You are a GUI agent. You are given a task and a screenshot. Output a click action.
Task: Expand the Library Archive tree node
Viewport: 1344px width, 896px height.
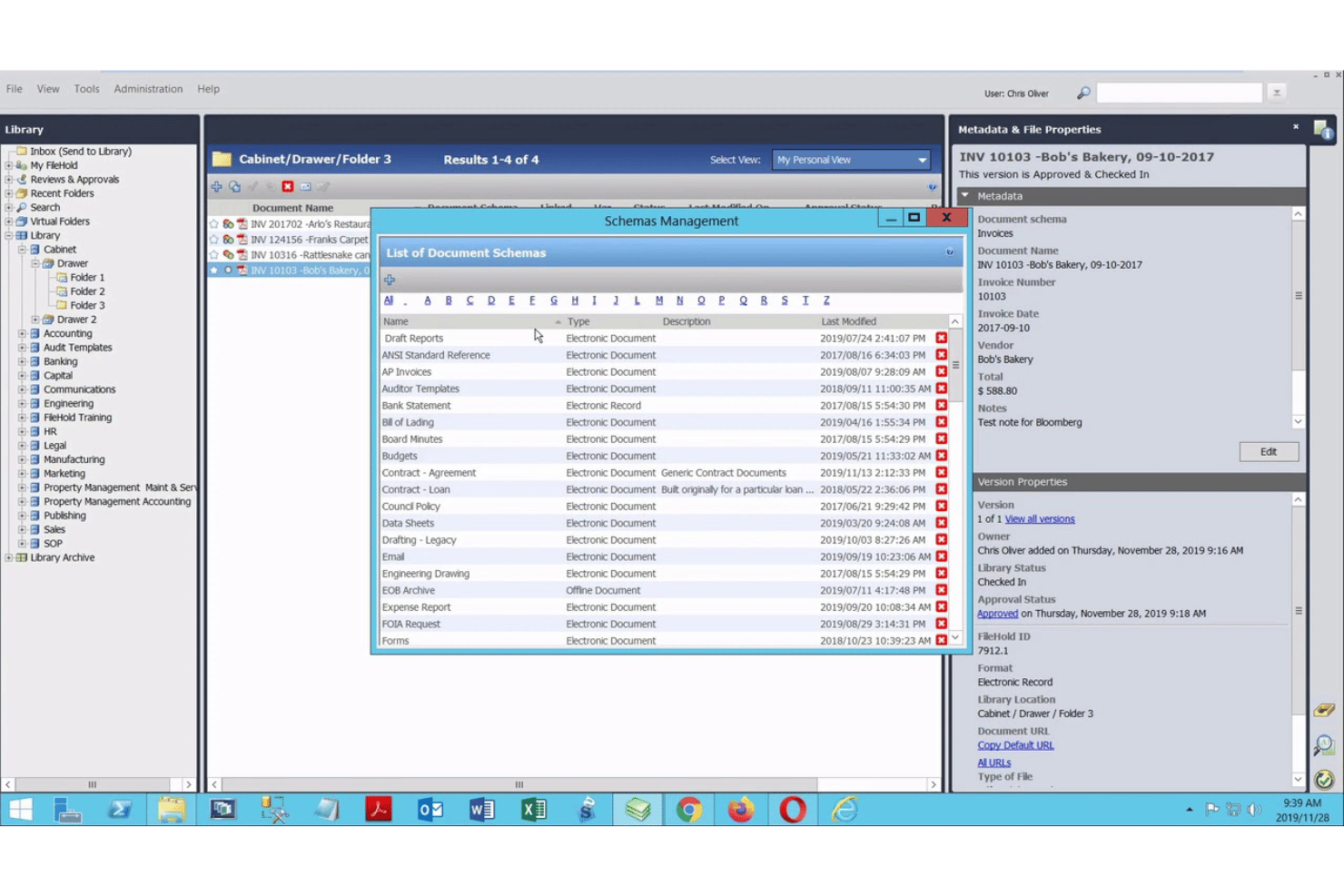pyautogui.click(x=9, y=557)
